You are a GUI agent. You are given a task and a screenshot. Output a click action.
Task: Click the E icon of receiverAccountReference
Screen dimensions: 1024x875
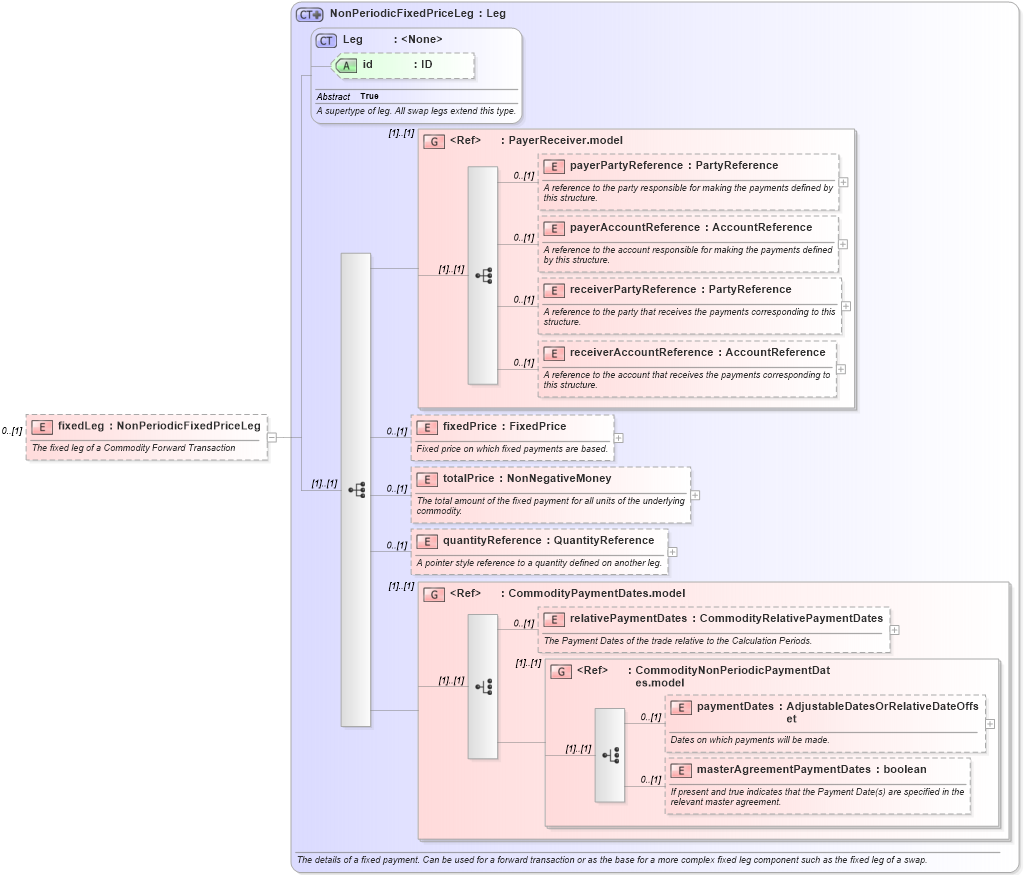[554, 353]
